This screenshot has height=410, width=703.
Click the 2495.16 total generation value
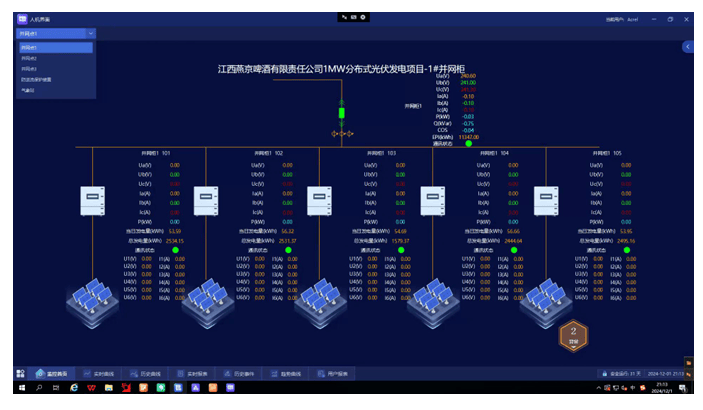[x=626, y=241]
